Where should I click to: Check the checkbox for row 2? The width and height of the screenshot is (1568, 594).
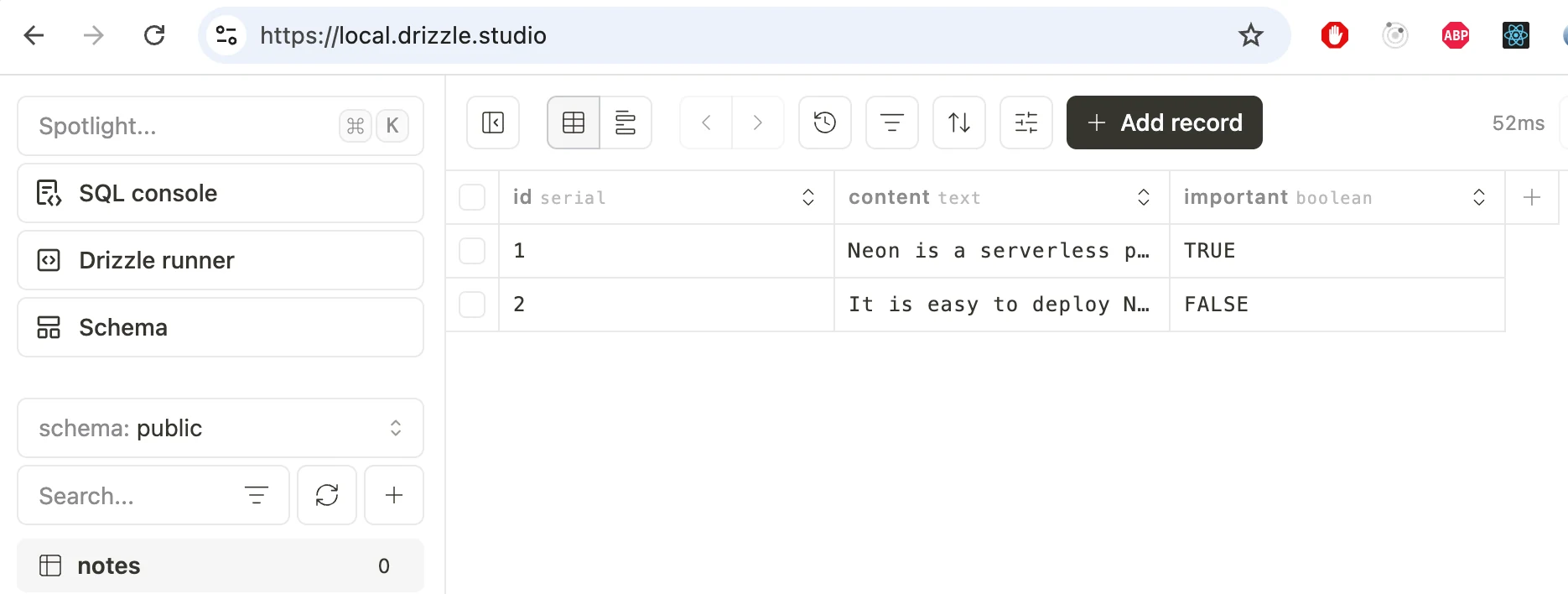coord(472,305)
